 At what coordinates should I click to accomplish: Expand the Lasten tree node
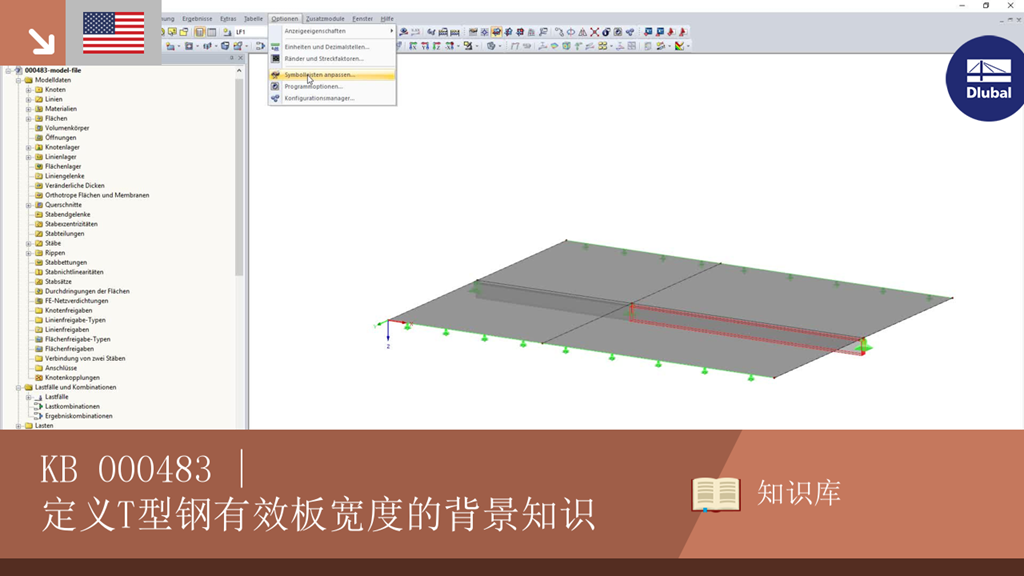tap(19, 426)
